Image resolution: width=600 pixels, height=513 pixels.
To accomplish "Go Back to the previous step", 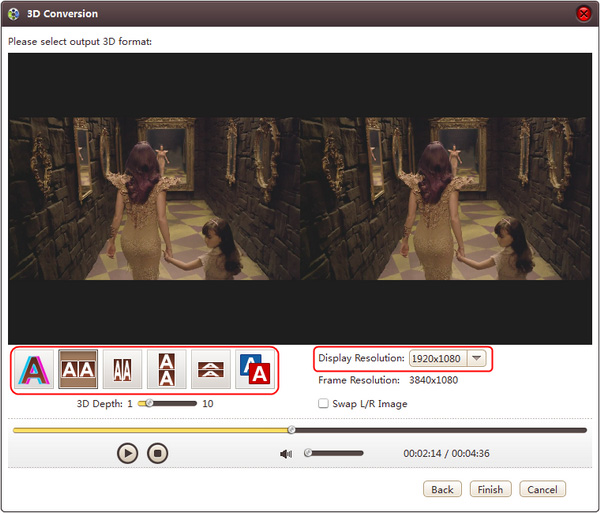I will [442, 489].
